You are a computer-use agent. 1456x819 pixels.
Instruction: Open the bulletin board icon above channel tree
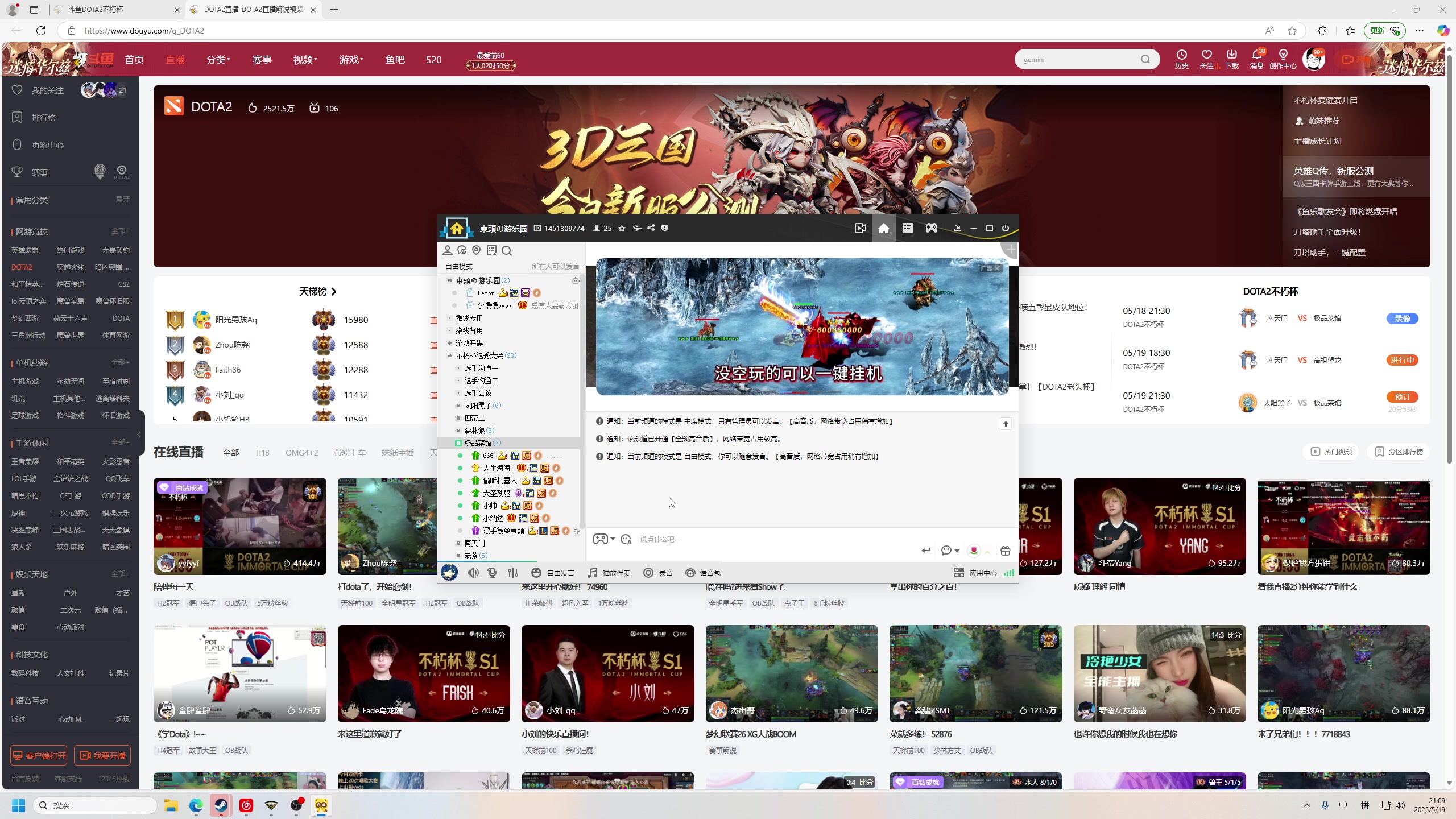[491, 250]
